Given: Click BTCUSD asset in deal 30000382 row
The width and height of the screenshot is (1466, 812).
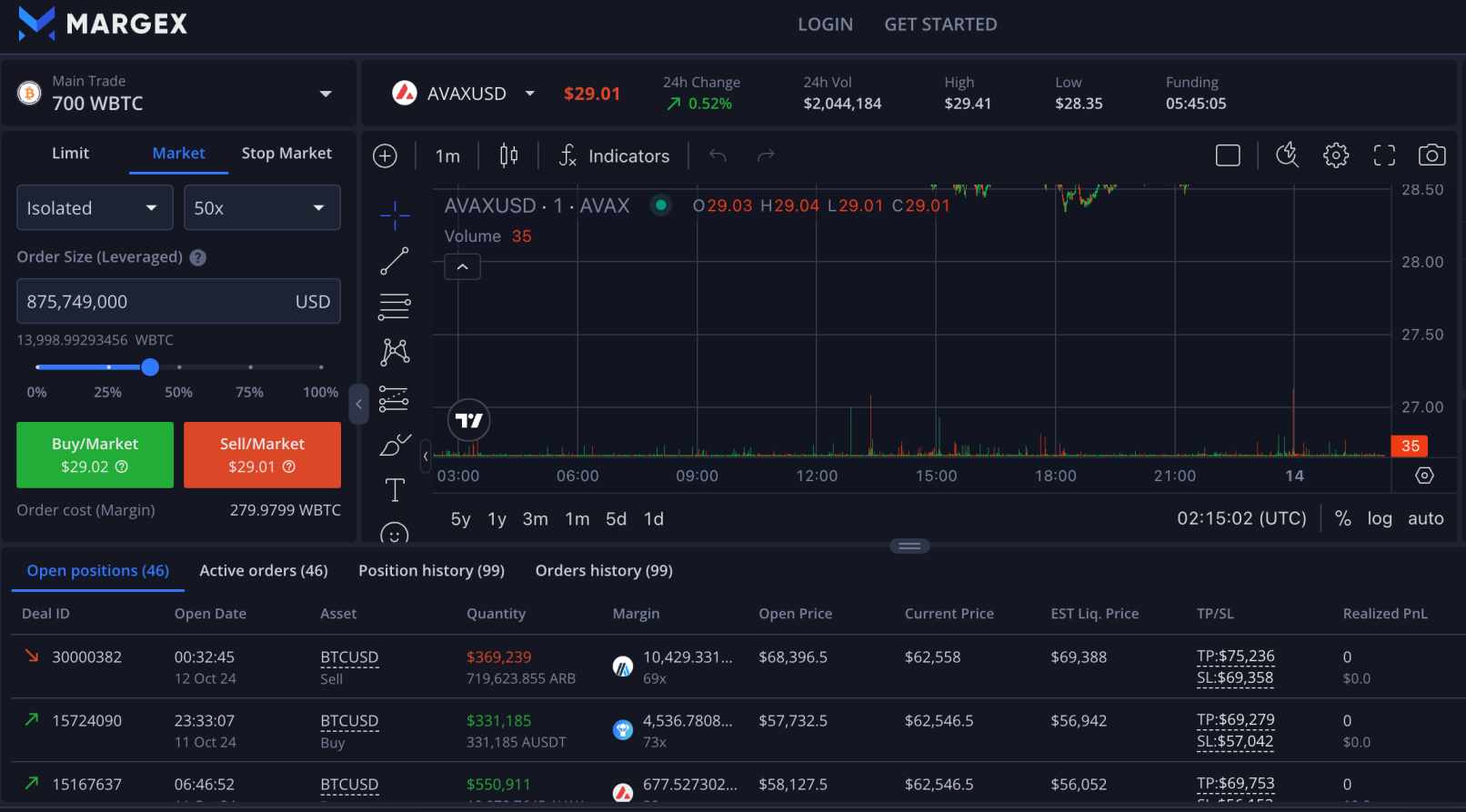Looking at the screenshot, I should [x=349, y=657].
